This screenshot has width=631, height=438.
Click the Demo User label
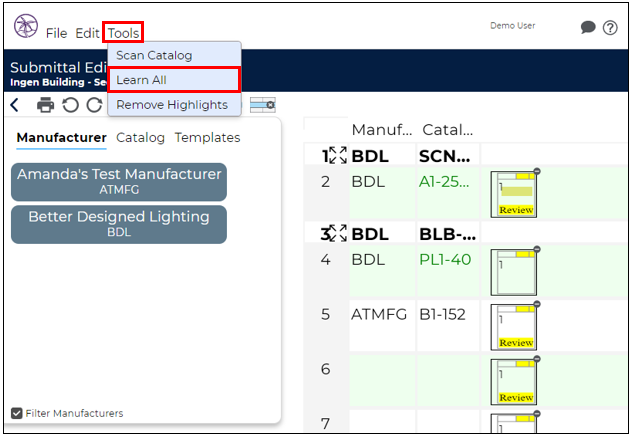pyautogui.click(x=513, y=26)
